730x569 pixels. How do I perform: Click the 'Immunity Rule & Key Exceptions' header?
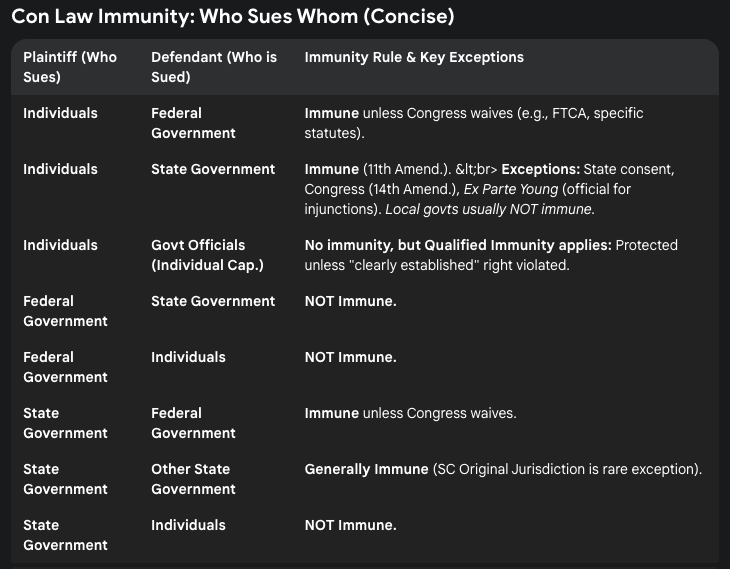(414, 57)
